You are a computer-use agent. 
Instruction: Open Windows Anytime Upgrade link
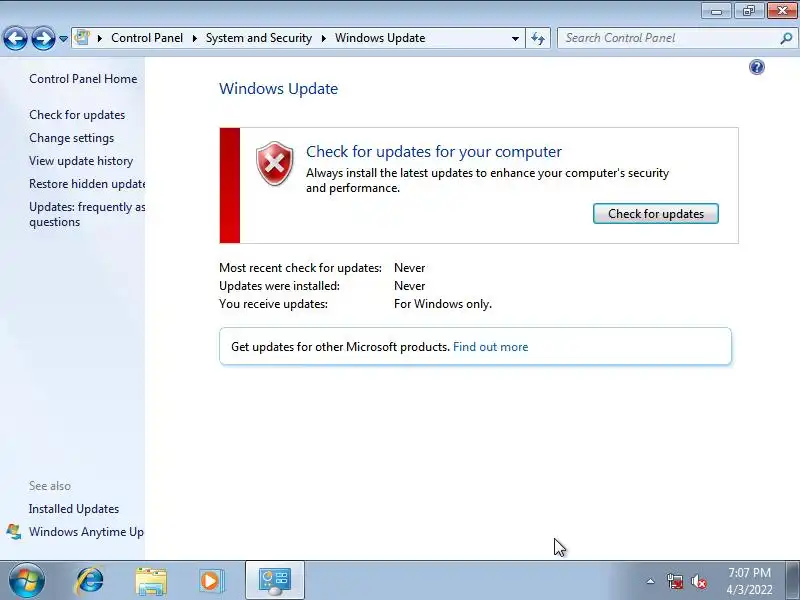[86, 532]
